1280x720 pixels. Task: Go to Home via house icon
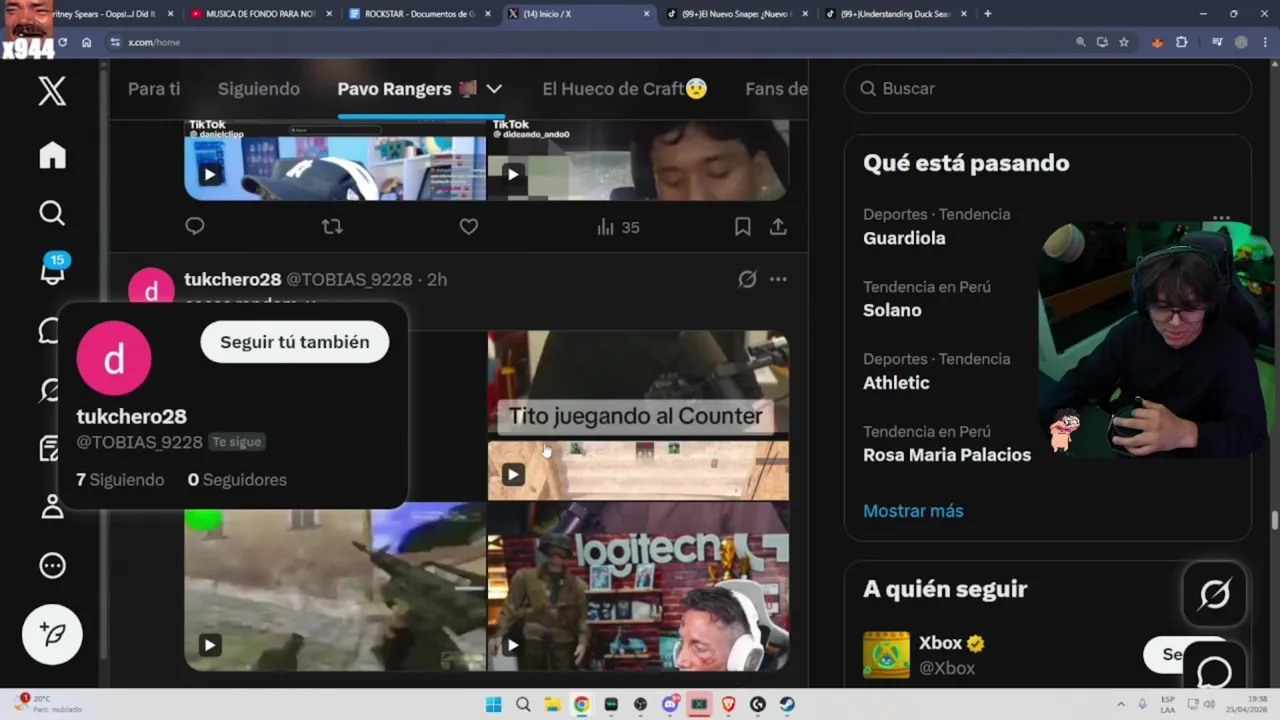(x=52, y=155)
